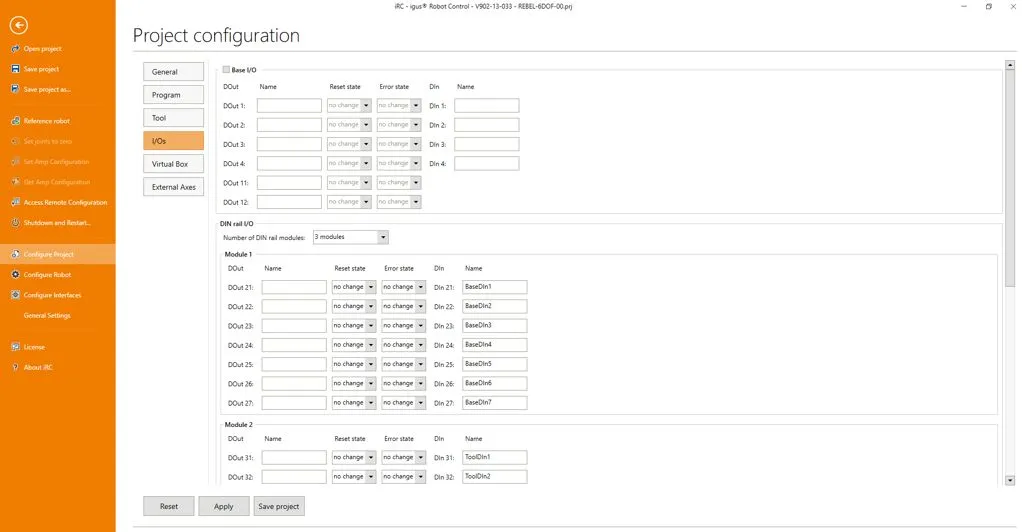Enable the Base I/O checkbox
Viewport: 1022px width, 532px height.
226,70
